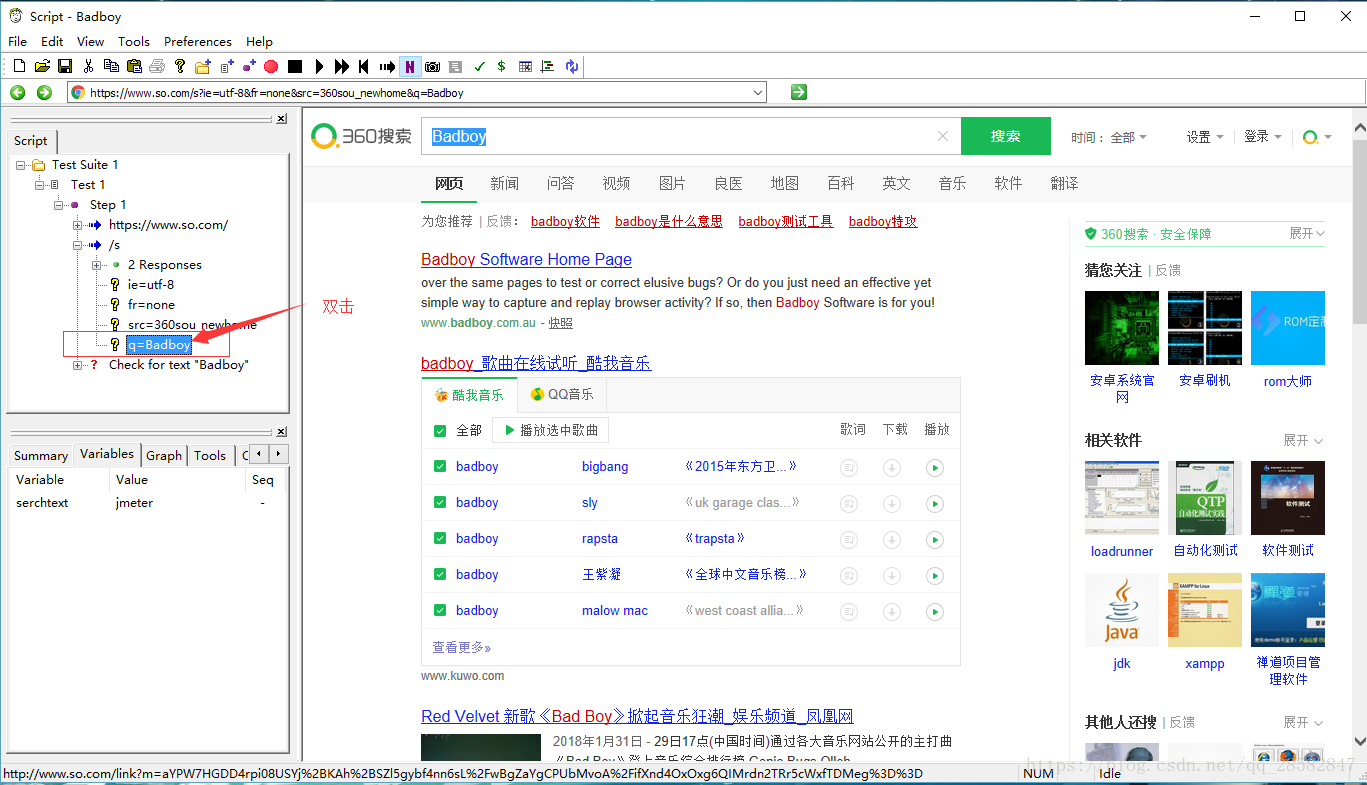Go forward with the green right-arrow button

pos(44,92)
